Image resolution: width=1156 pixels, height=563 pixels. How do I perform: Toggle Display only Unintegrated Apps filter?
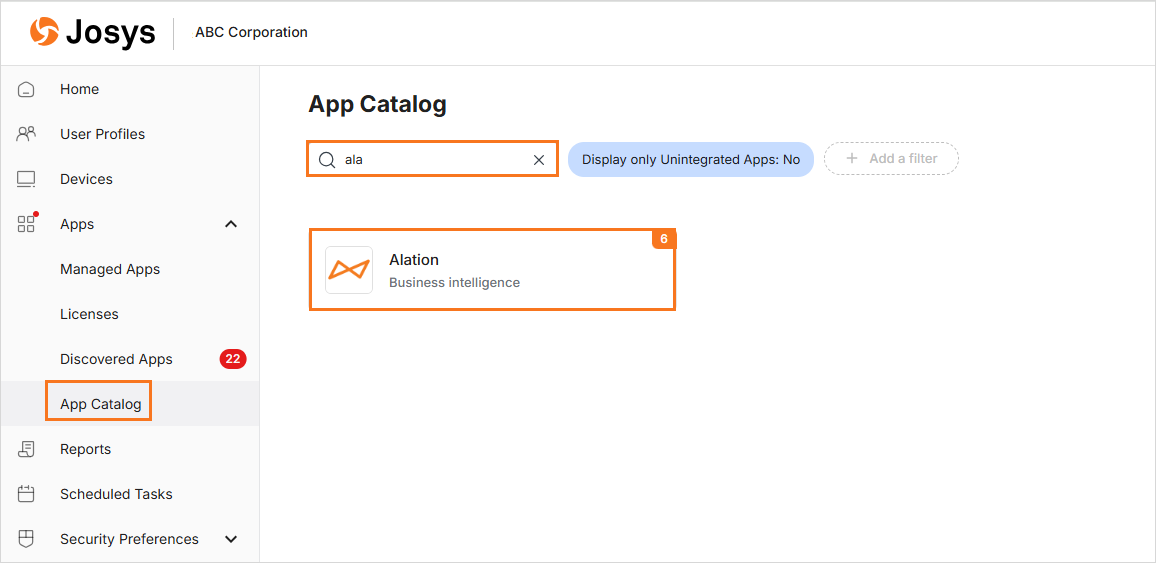(x=691, y=159)
